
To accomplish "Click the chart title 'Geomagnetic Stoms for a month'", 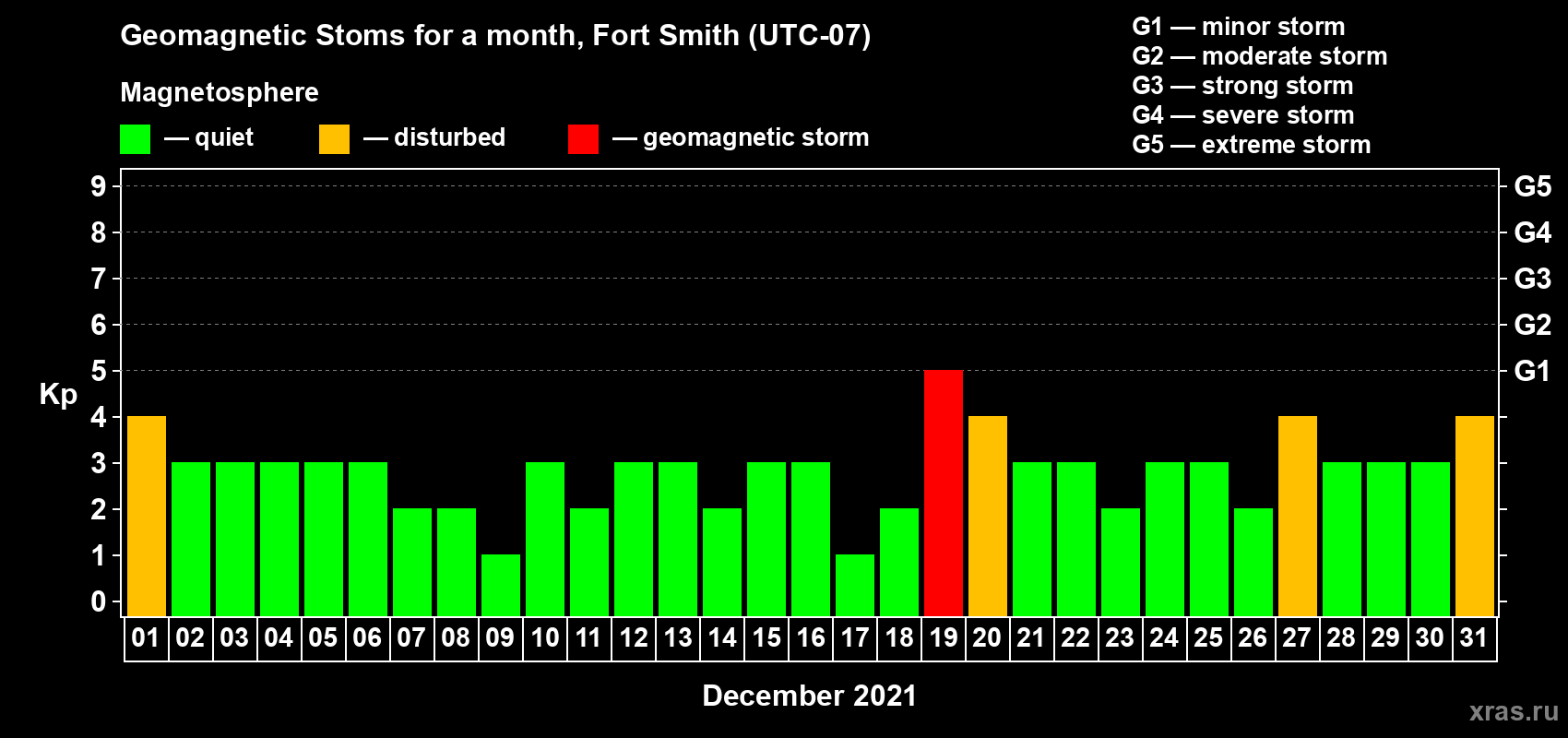I will [x=350, y=35].
